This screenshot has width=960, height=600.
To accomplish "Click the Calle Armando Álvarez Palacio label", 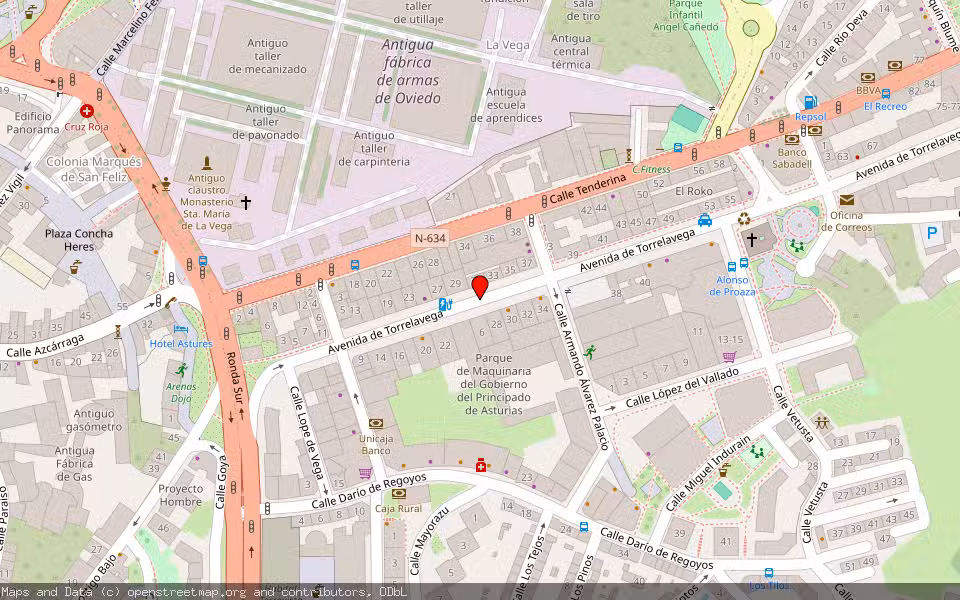I will (582, 377).
